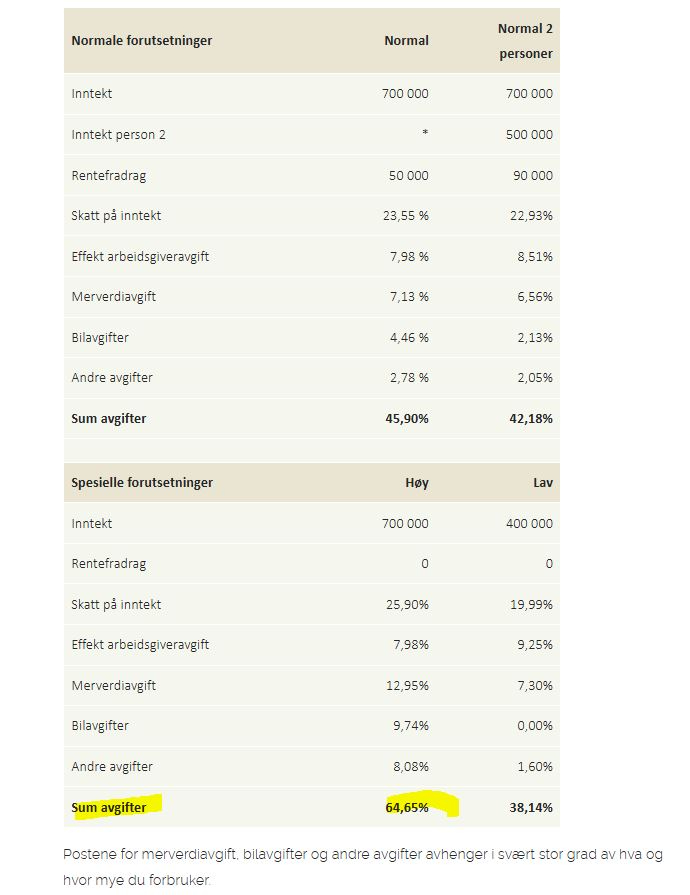The height and width of the screenshot is (895, 690).
Task: Click the 4,46 % Bilavgifter value
Action: click(408, 337)
